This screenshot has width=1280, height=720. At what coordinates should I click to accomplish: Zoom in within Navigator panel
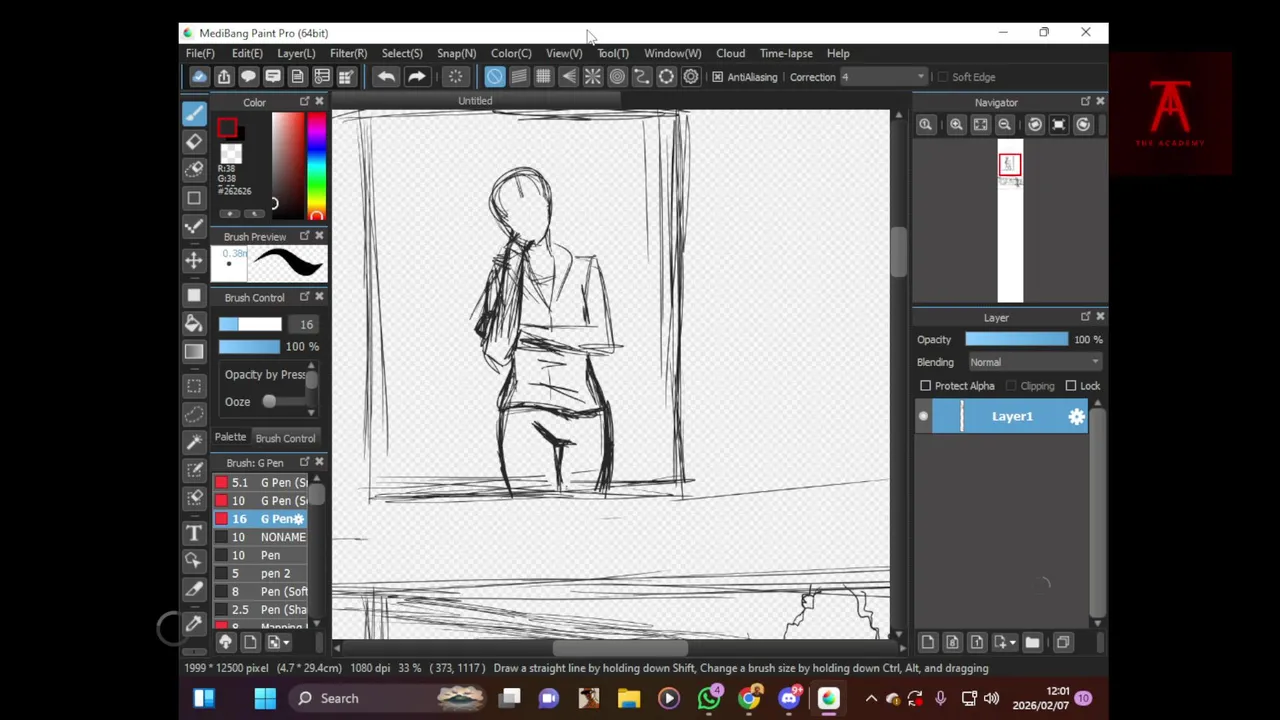[956, 124]
